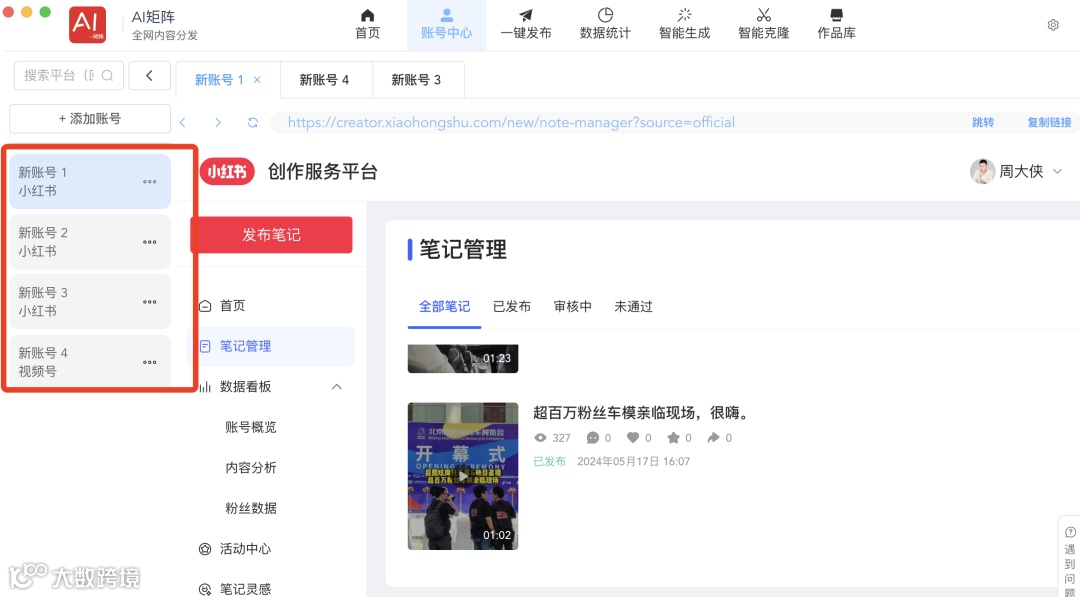Switch to 新账号 1 tab

point(228,80)
